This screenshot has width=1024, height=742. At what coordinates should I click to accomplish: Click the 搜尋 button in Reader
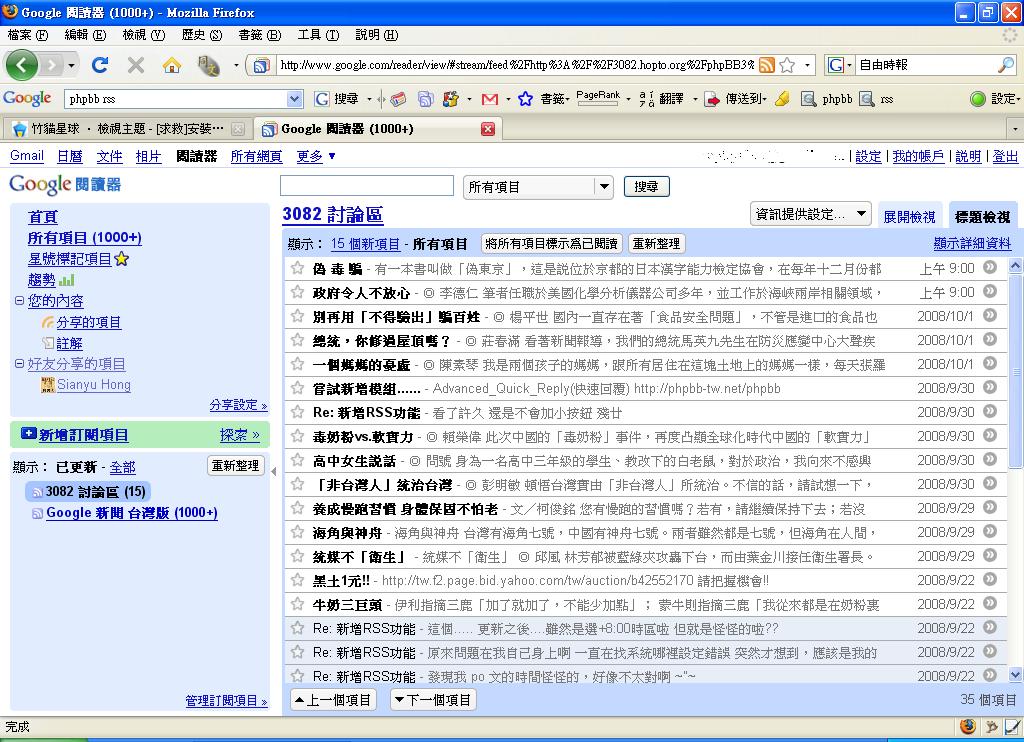pyautogui.click(x=647, y=187)
